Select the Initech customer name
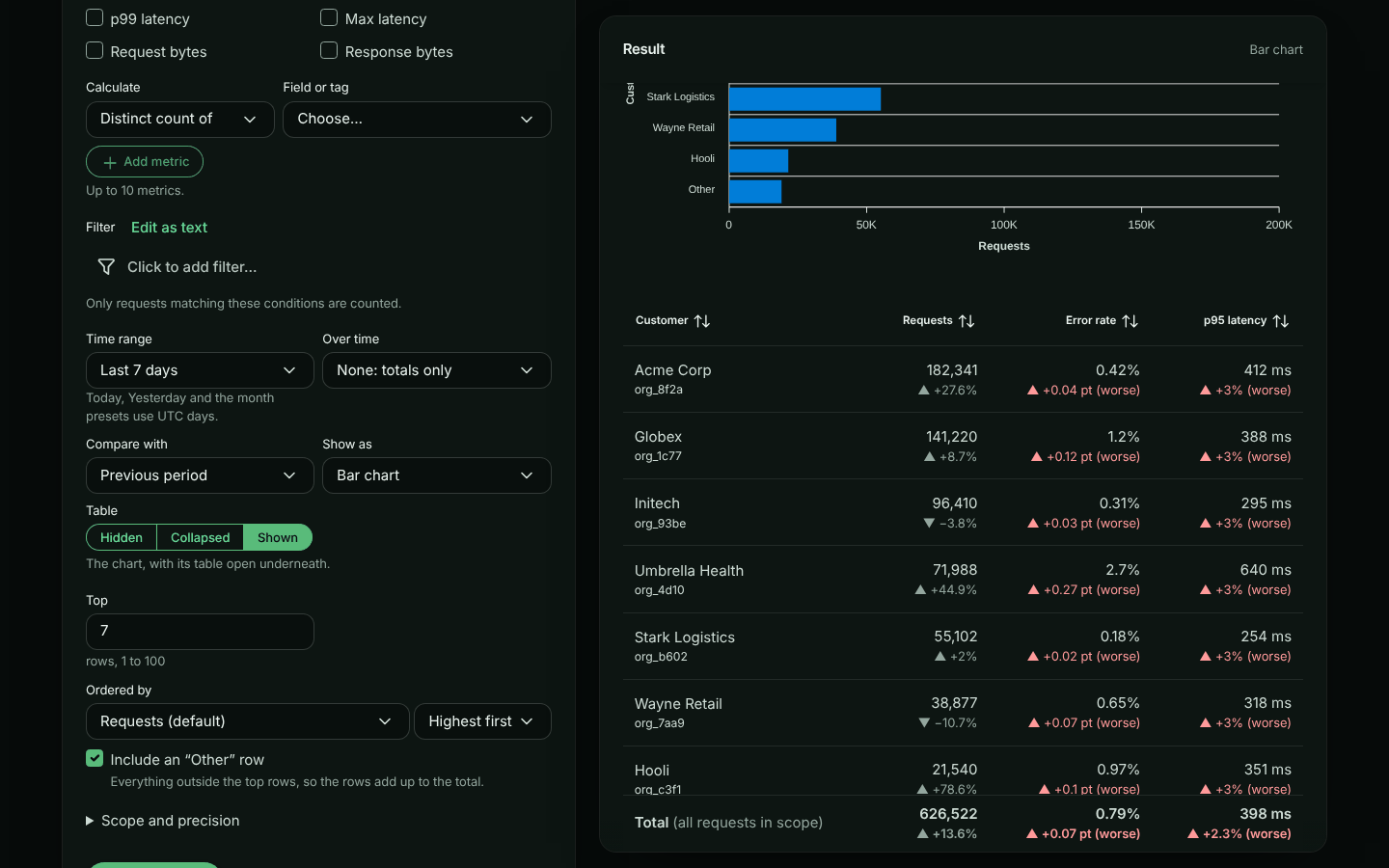Image resolution: width=1389 pixels, height=868 pixels. click(657, 503)
